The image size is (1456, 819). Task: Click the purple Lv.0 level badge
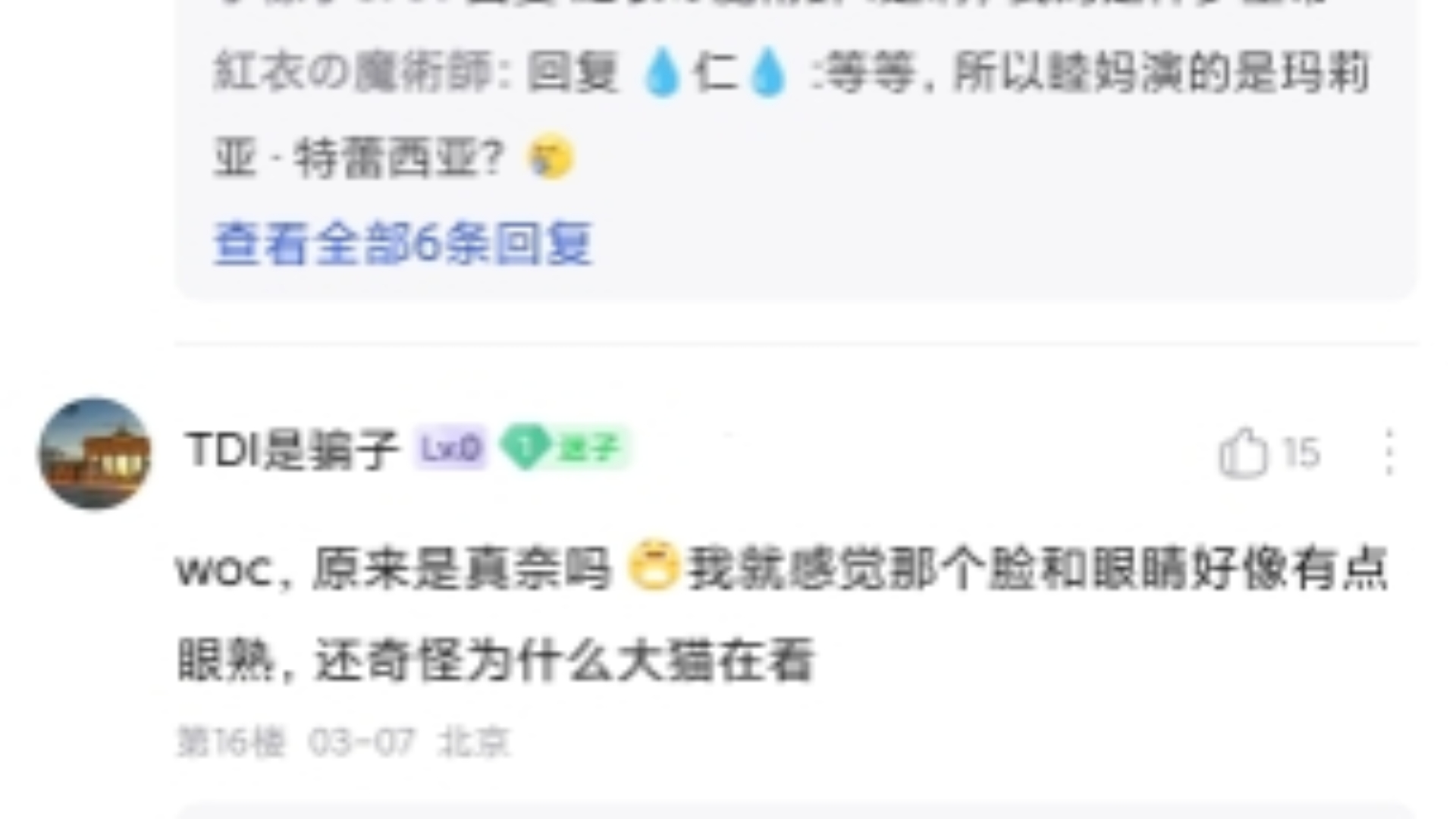pos(450,449)
